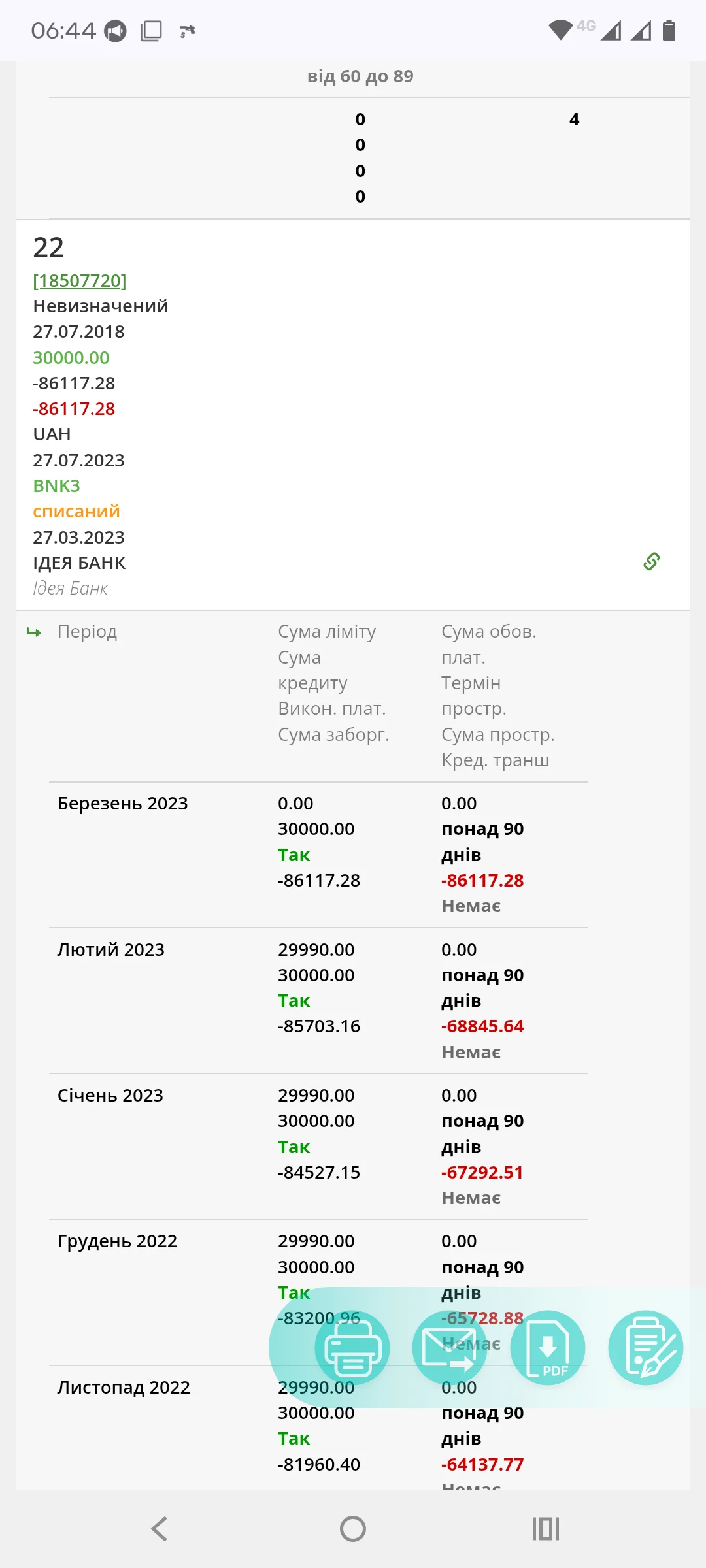Tap the від 60 до 89 header
The image size is (706, 1568).
pyautogui.click(x=360, y=76)
